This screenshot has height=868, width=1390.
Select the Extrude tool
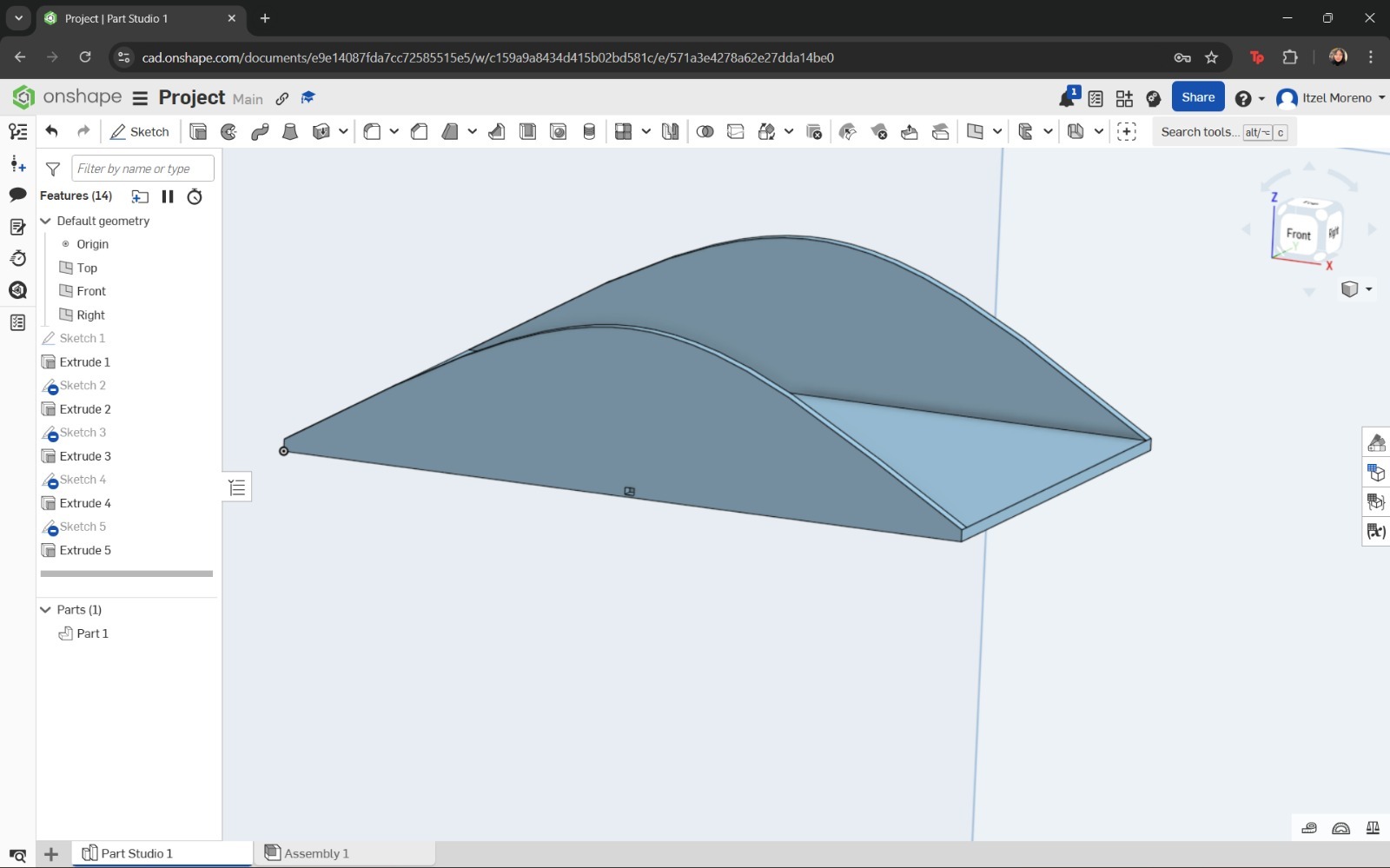198,131
